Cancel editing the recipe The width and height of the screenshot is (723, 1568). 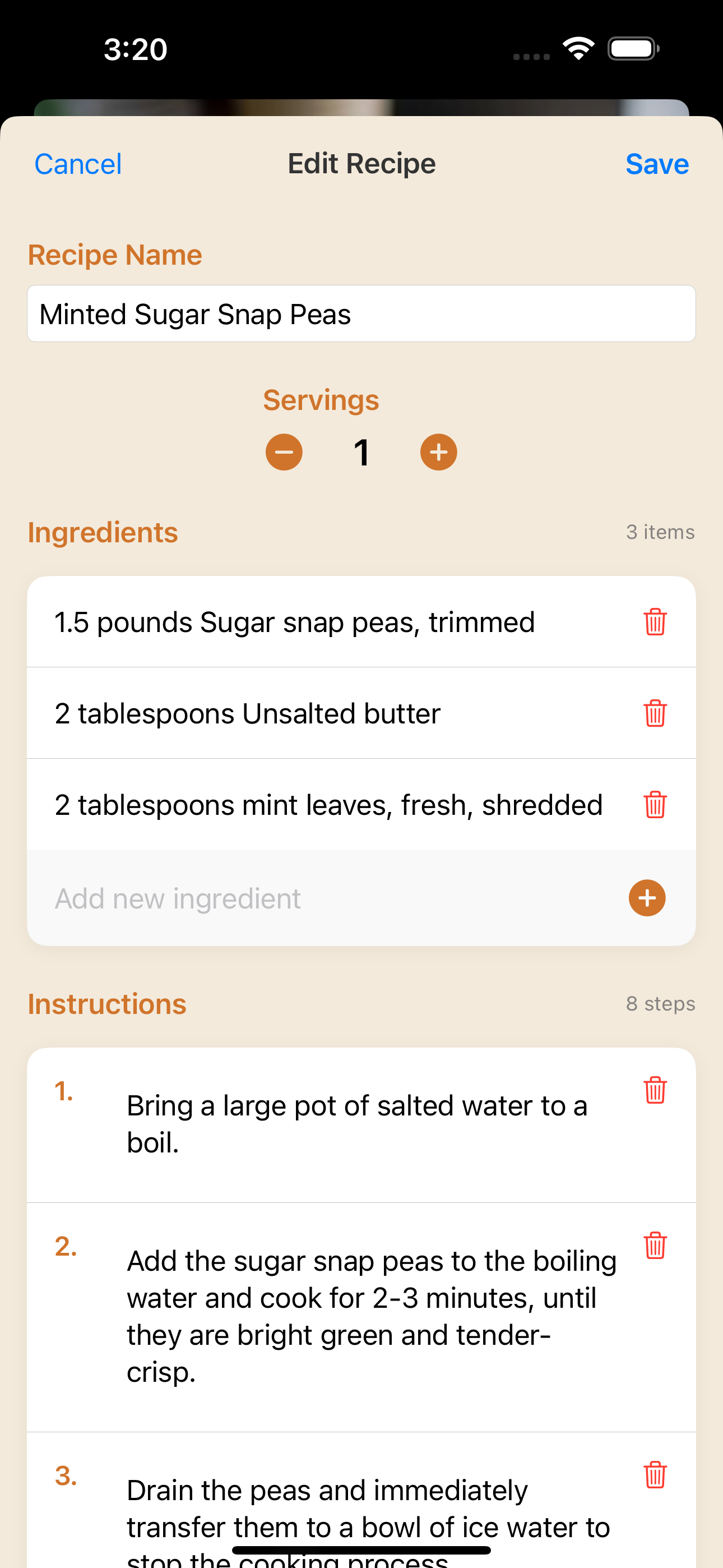(78, 164)
